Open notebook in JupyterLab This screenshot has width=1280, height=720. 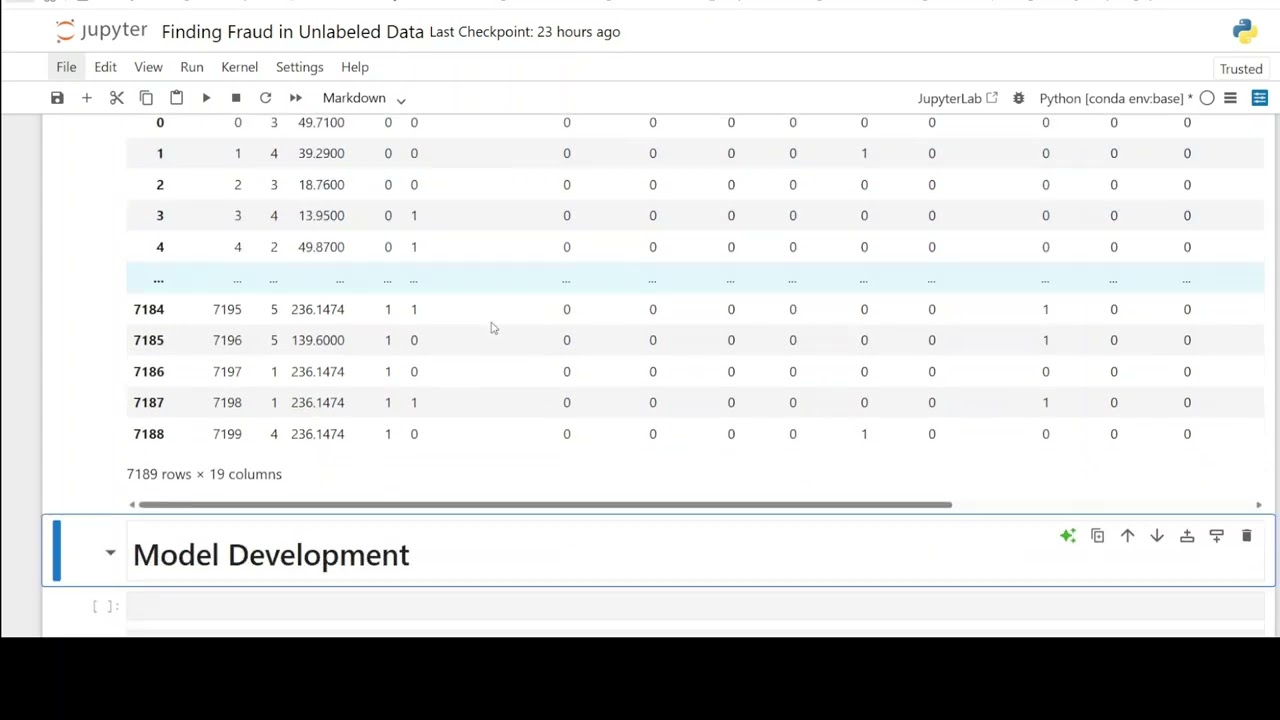(x=957, y=98)
